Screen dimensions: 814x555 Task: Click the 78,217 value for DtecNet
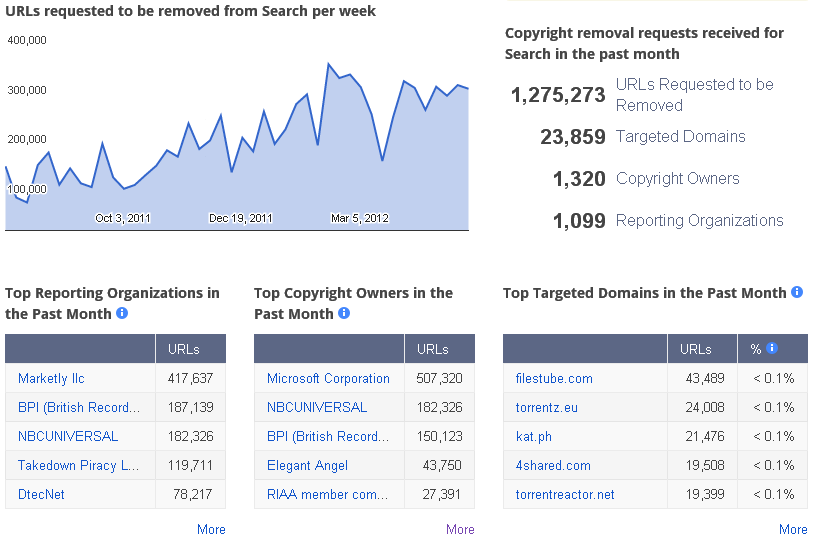tap(193, 494)
